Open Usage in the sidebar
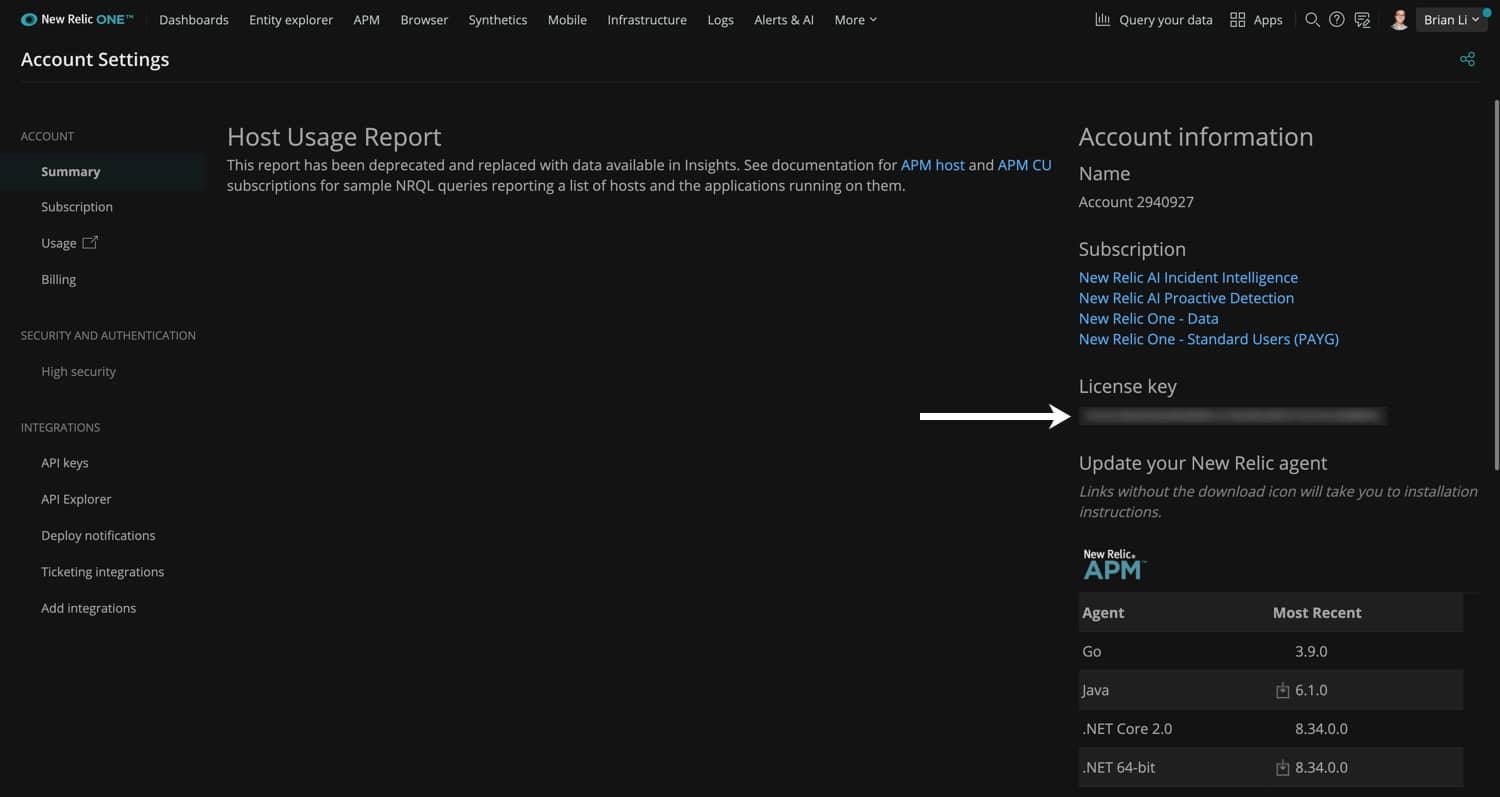Viewport: 1500px width, 797px height. 59,243
